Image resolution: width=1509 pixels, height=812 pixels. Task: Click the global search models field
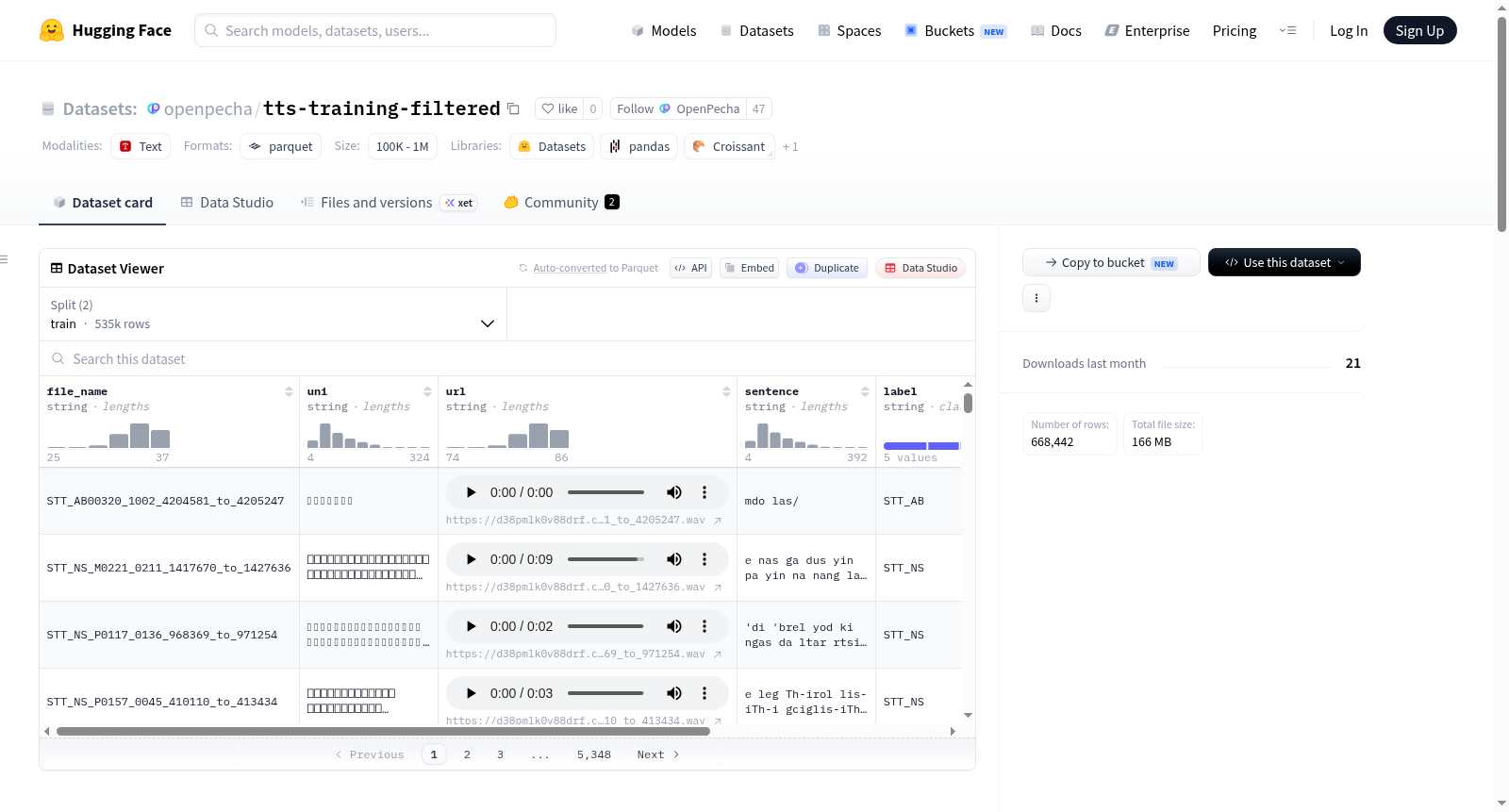point(375,30)
